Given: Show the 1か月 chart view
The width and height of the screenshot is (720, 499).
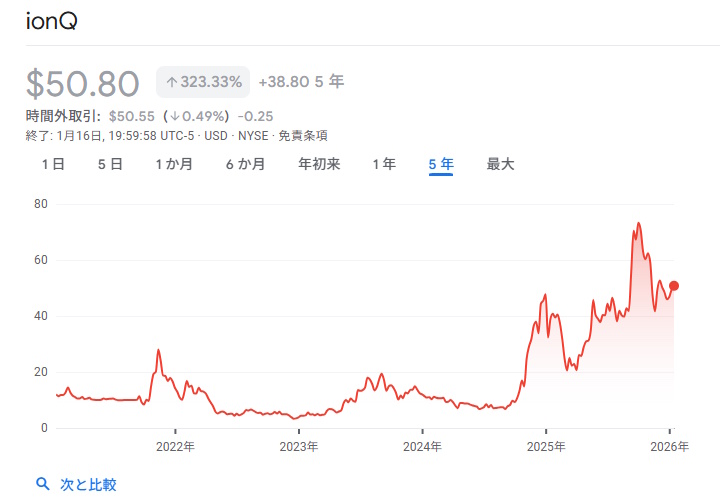Looking at the screenshot, I should pos(174,164).
